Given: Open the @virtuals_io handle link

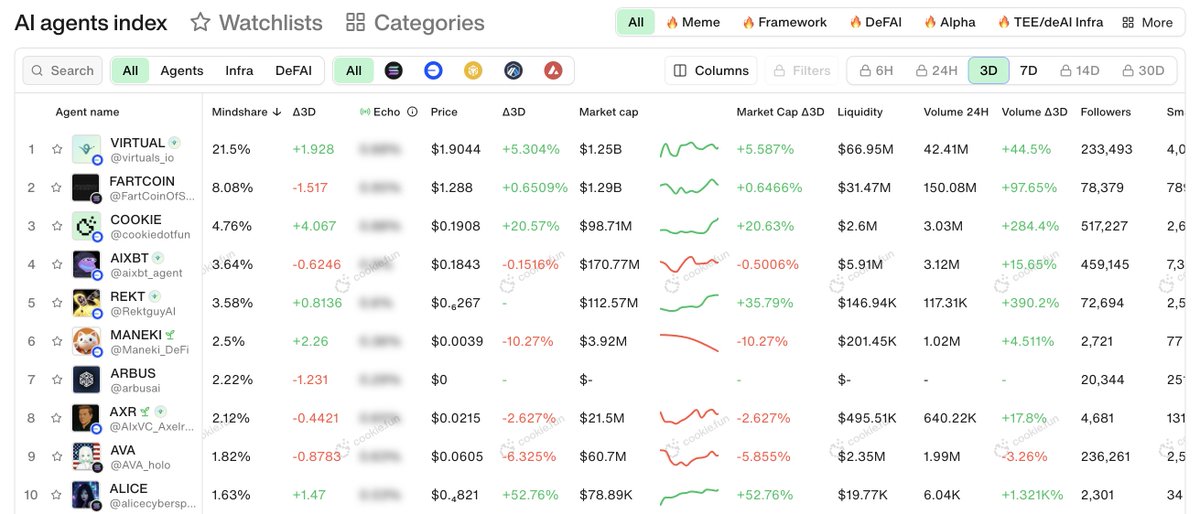Looking at the screenshot, I should click(x=142, y=158).
